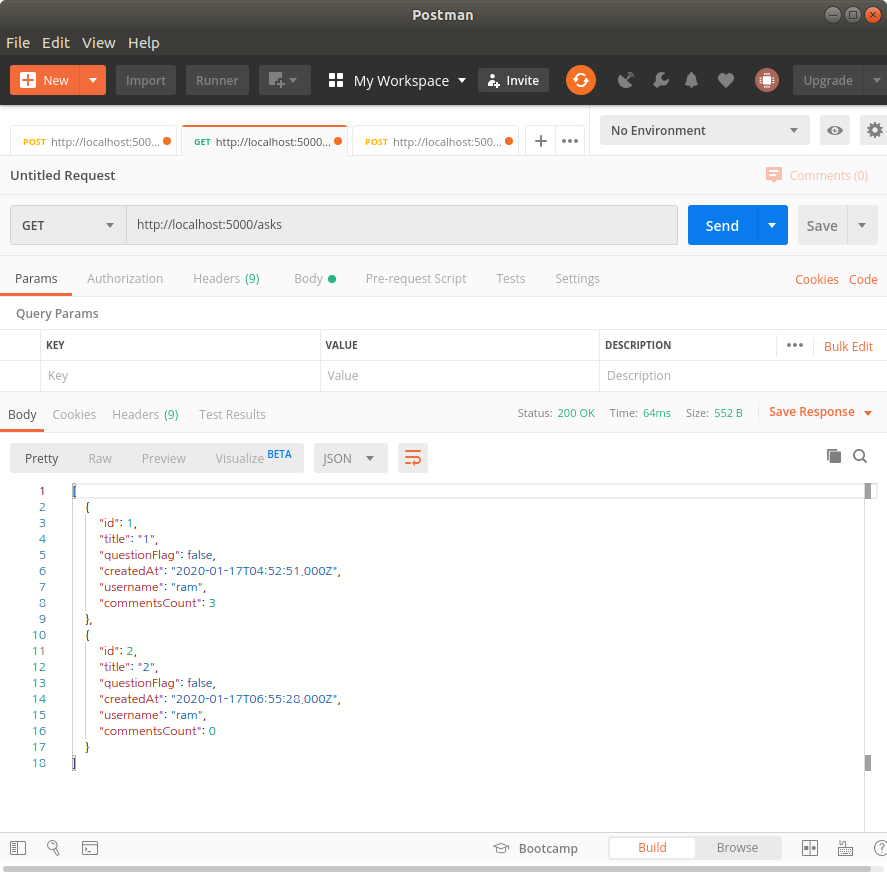
Task: Open environment quick look eye icon
Action: click(834, 131)
